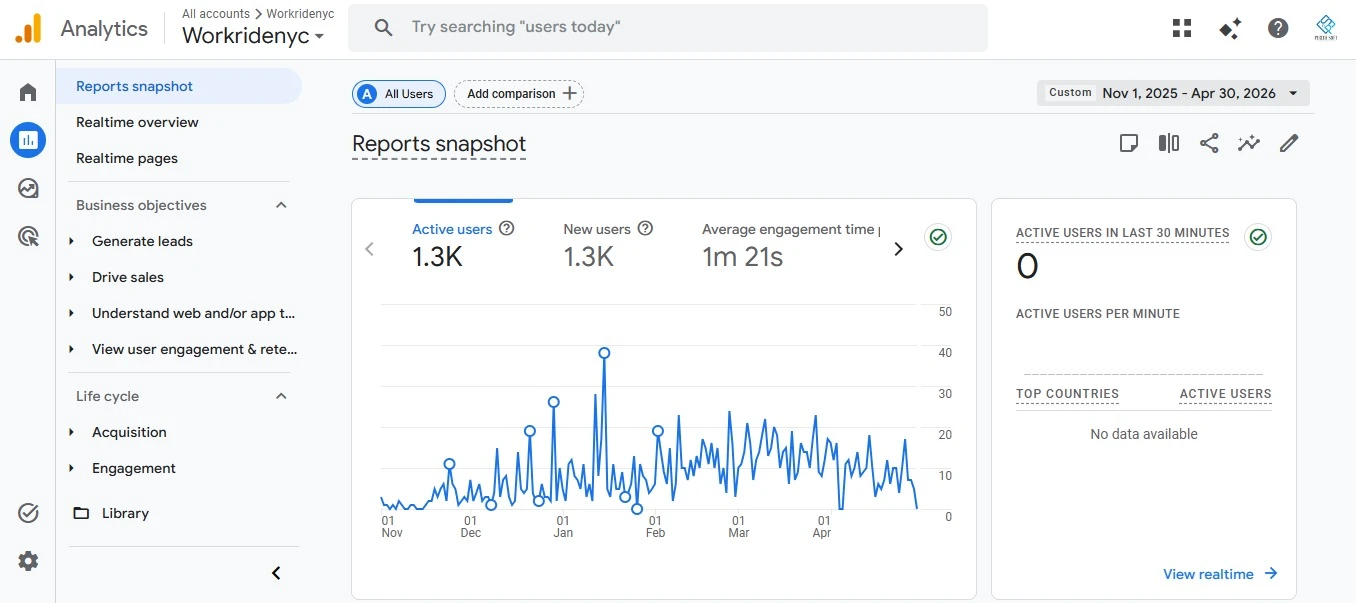Select the New users metric tab
The width and height of the screenshot is (1356, 603).
pyautogui.click(x=608, y=245)
